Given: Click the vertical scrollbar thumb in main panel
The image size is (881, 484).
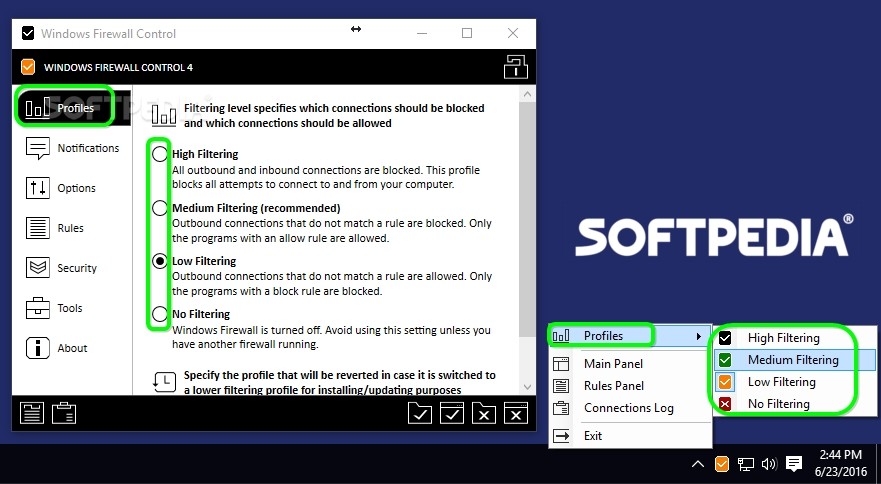Looking at the screenshot, I should click(x=527, y=219).
